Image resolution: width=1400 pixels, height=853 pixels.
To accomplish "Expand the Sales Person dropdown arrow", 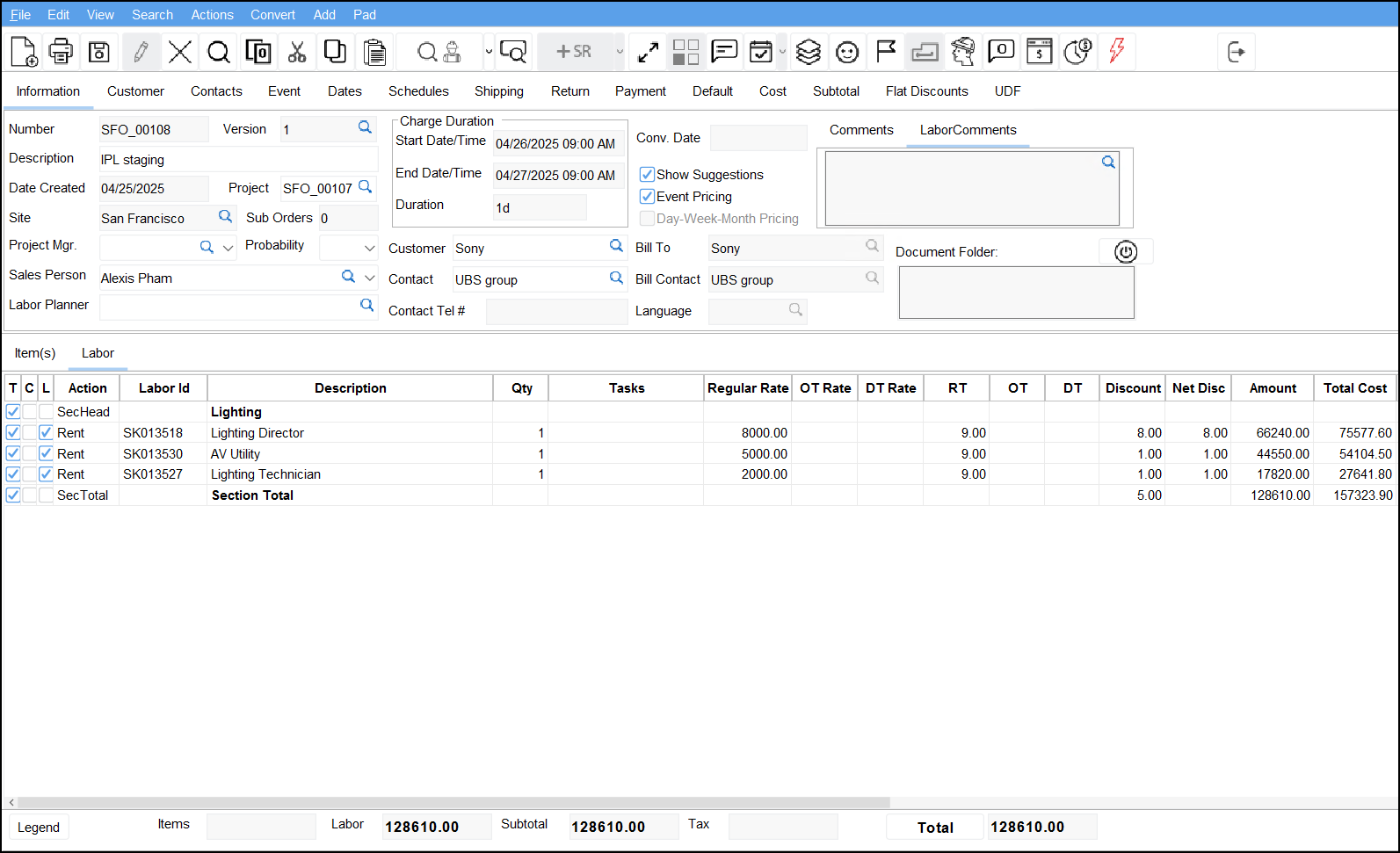I will coord(369,278).
